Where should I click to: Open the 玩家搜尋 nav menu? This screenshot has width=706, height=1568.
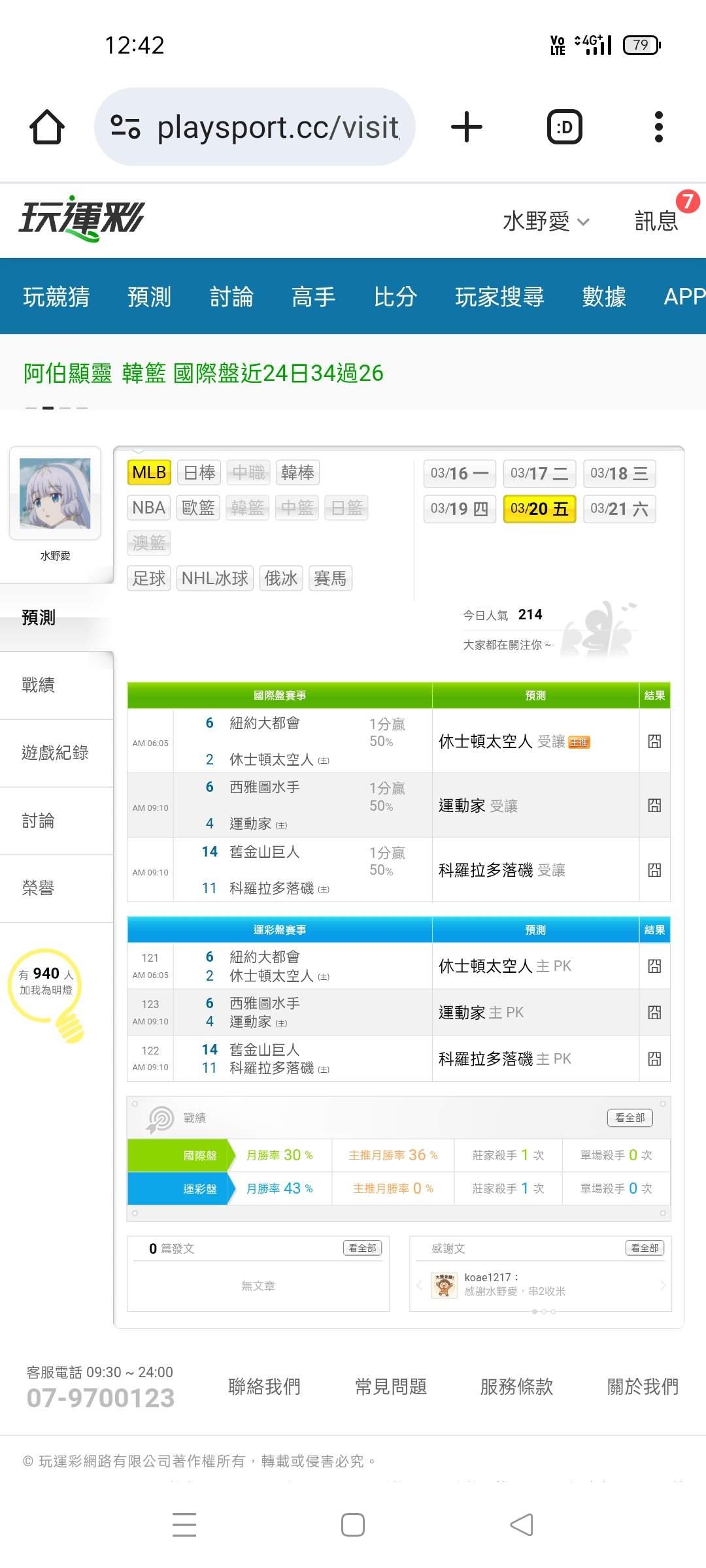click(499, 297)
